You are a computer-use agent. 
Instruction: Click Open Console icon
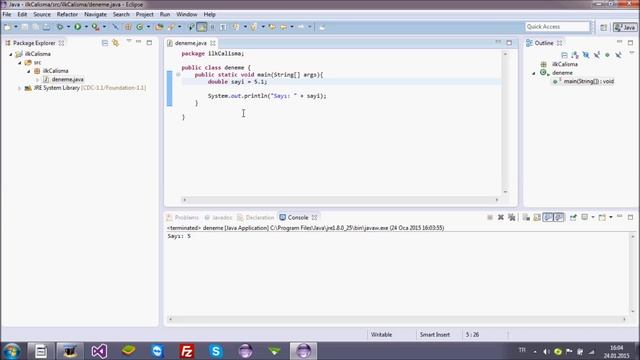point(602,218)
